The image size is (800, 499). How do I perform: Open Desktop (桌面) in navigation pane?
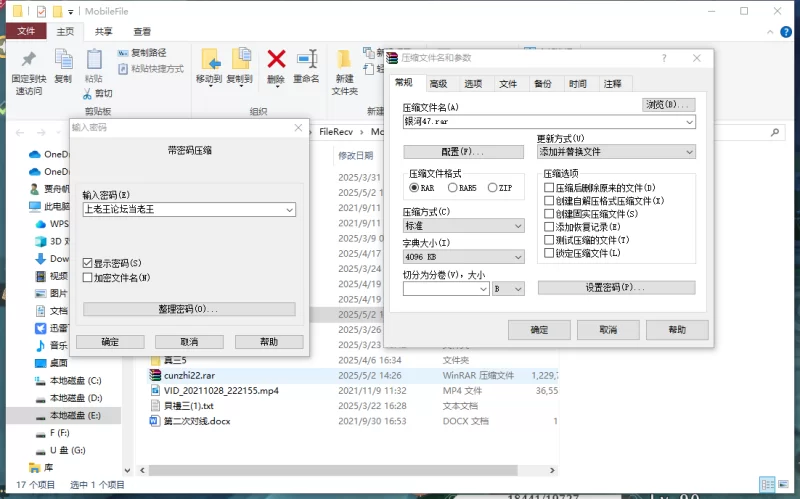click(x=52, y=363)
